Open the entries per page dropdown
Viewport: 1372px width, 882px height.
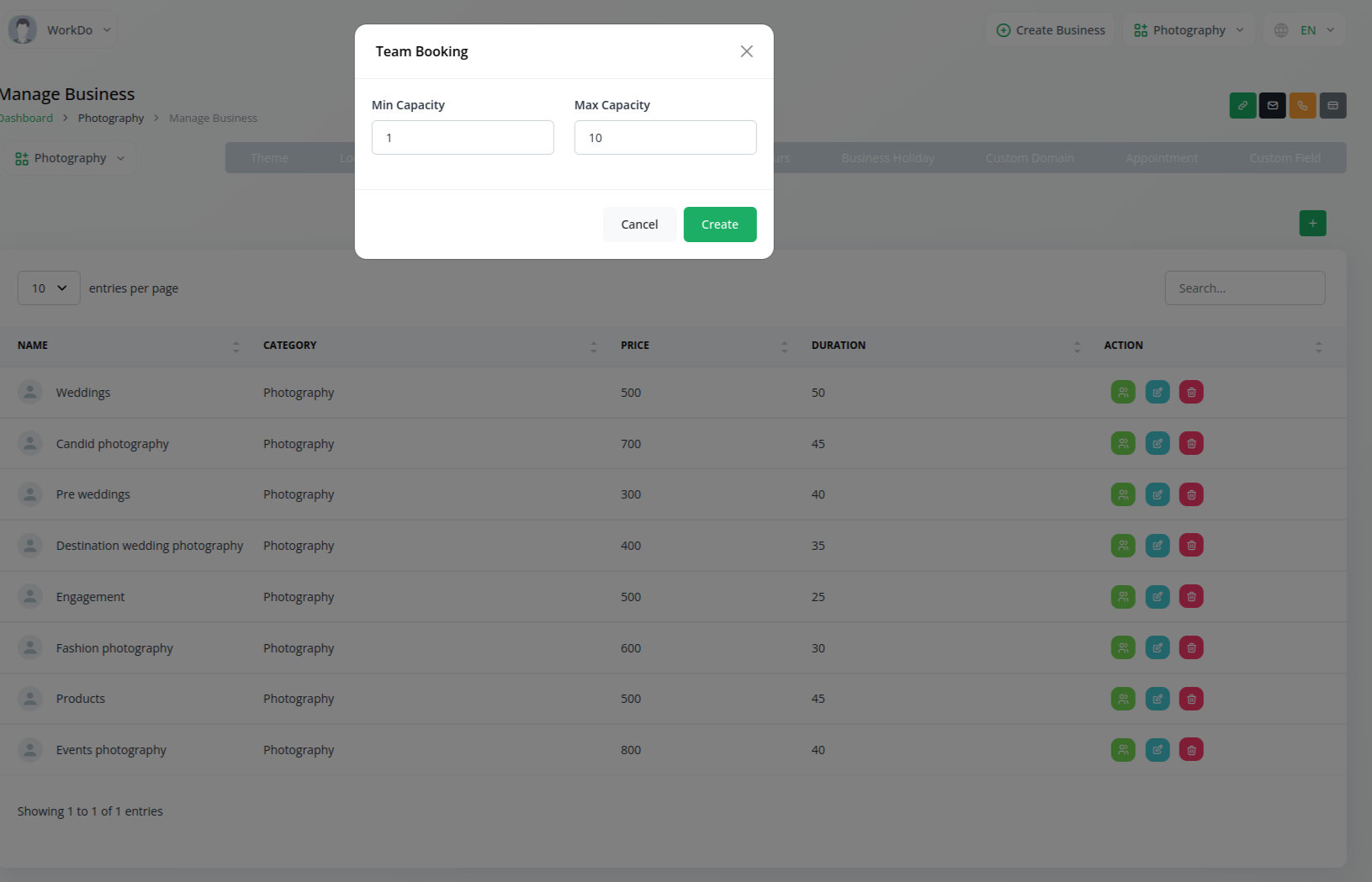click(x=49, y=288)
